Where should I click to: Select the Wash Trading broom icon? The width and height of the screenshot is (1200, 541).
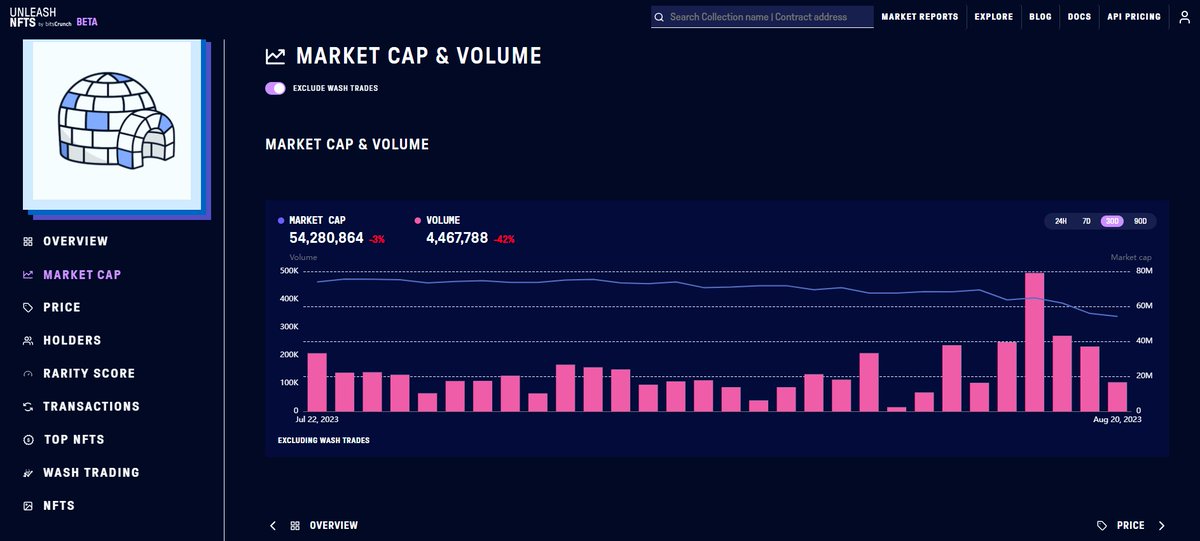(28, 472)
